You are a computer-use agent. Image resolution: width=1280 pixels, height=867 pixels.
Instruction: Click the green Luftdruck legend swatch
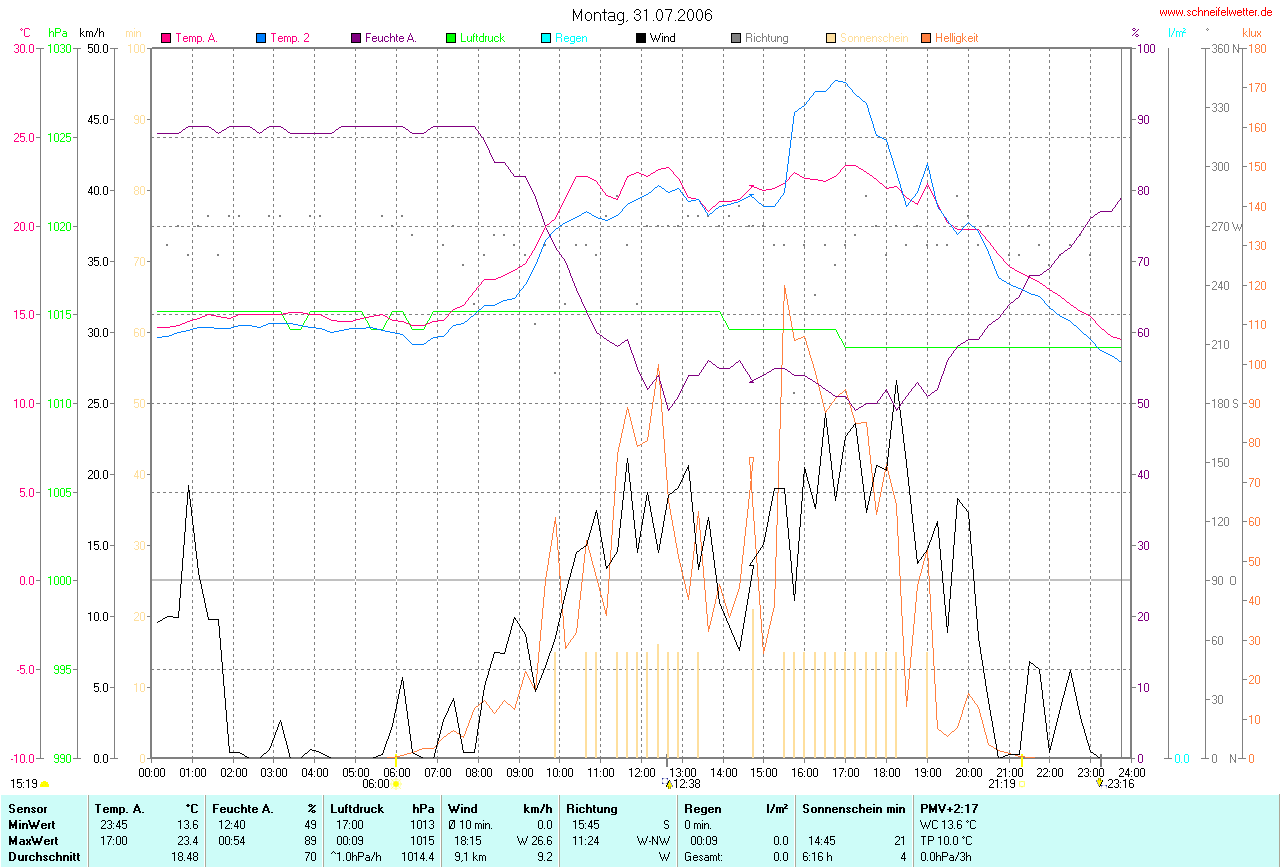(x=451, y=38)
